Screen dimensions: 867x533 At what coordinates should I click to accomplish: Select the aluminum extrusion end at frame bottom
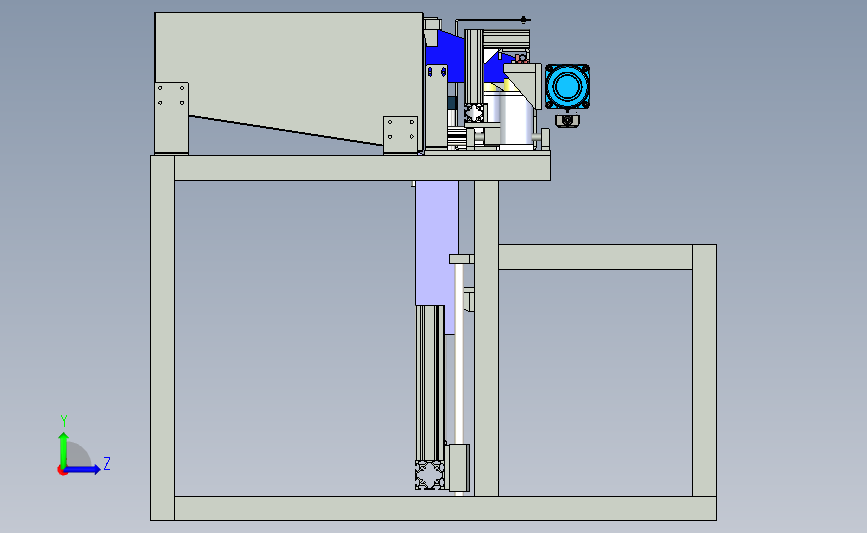[x=430, y=475]
